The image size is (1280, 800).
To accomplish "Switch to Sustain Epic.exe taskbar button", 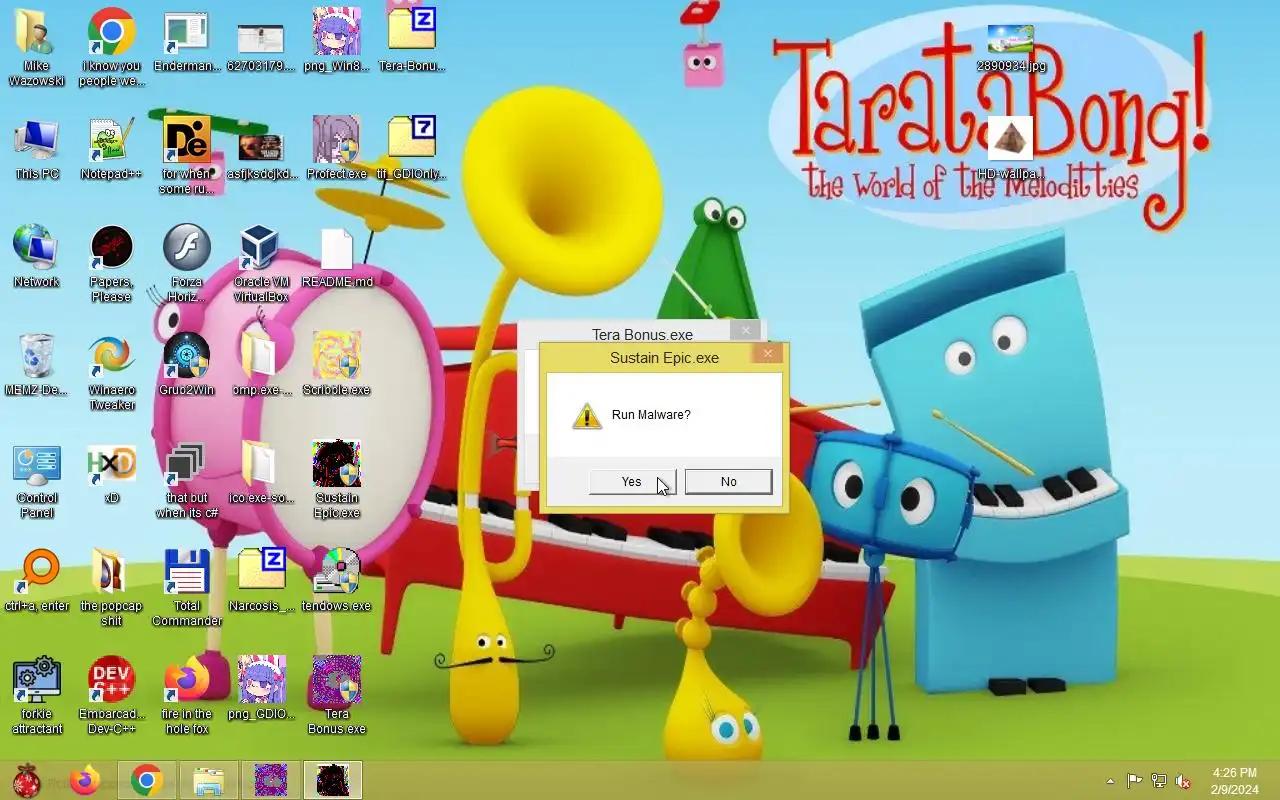I will point(333,780).
